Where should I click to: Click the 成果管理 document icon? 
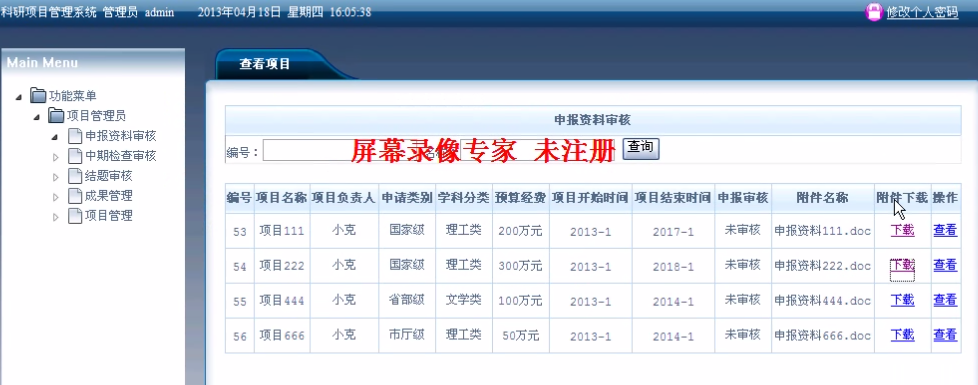(x=75, y=195)
